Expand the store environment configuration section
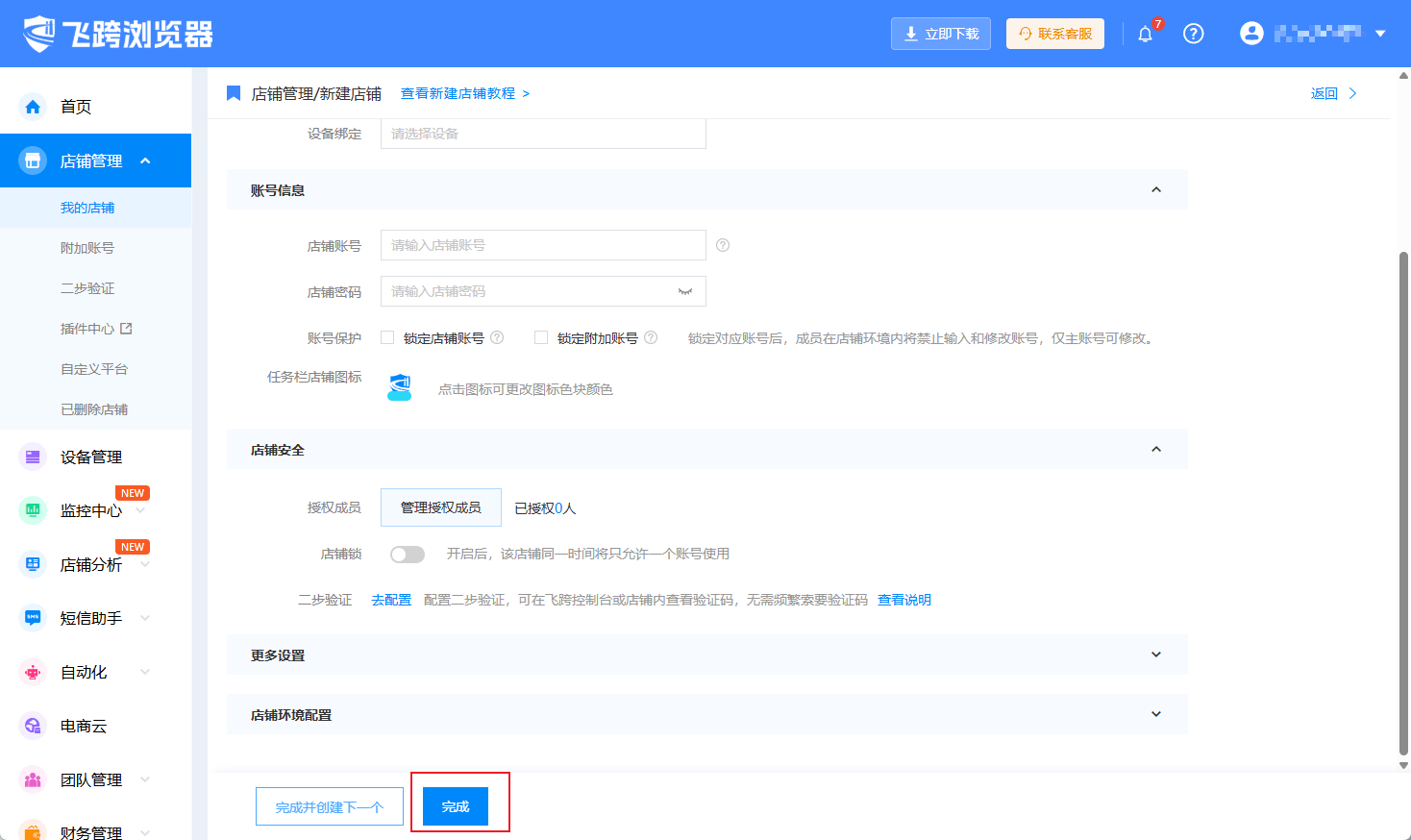Viewport: 1411px width, 840px height. [1155, 714]
